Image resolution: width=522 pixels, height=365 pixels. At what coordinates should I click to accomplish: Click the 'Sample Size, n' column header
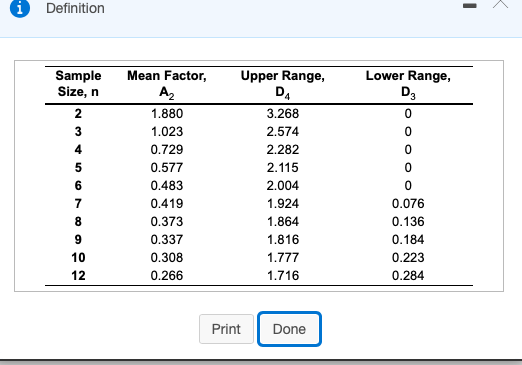pyautogui.click(x=78, y=83)
